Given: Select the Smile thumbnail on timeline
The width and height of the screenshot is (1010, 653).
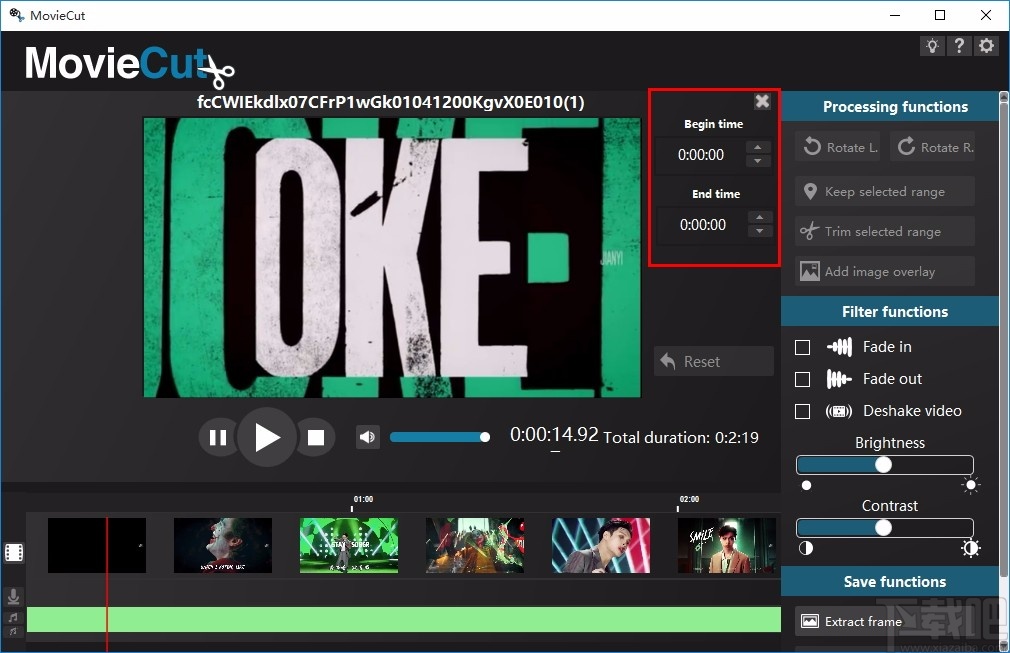Looking at the screenshot, I should (727, 545).
